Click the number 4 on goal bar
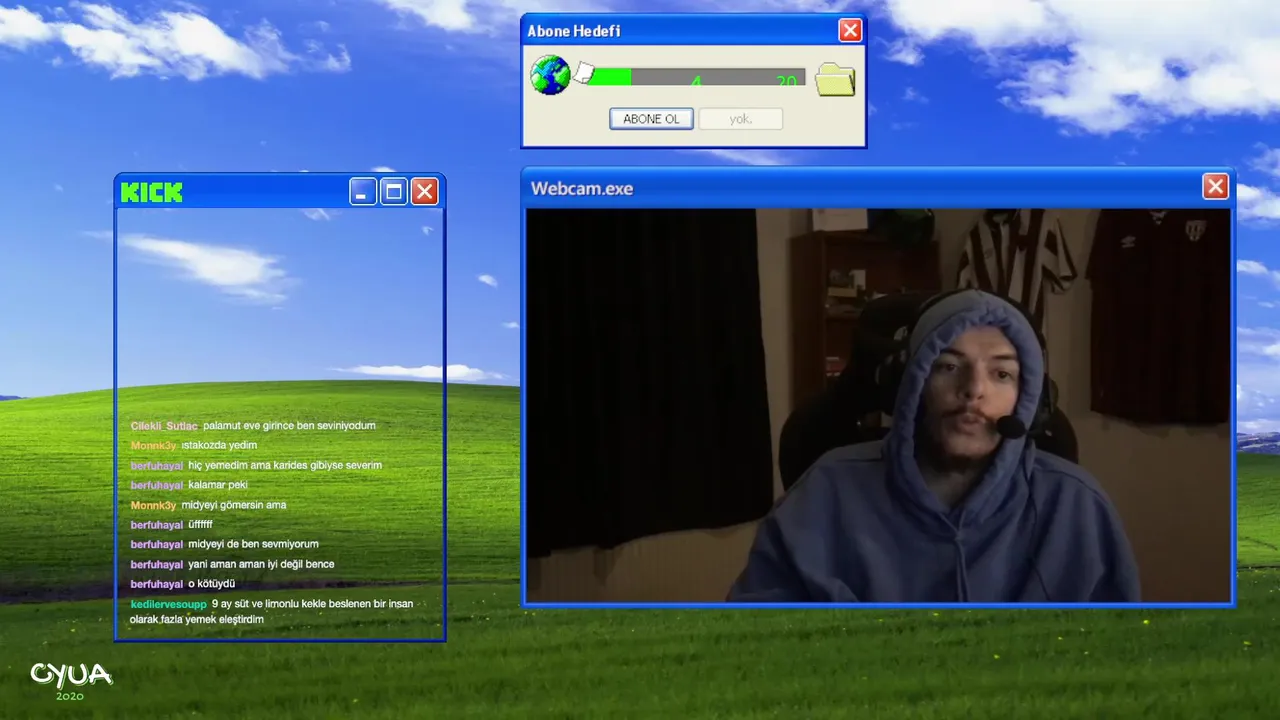This screenshot has height=720, width=1280. 696,81
